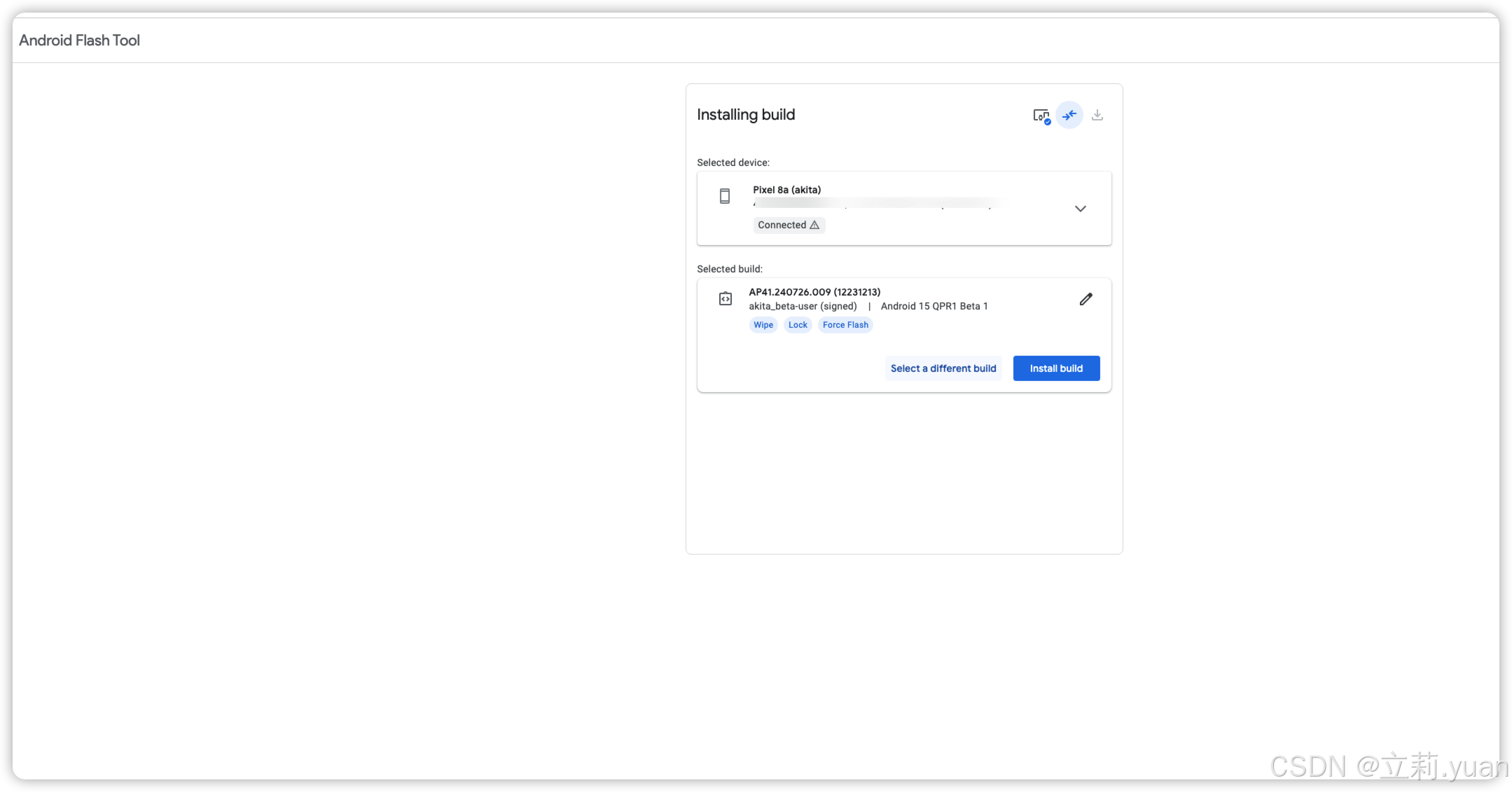Screen dimensions: 1512x792
Task: Click the Wipe option chip
Action: pos(763,325)
